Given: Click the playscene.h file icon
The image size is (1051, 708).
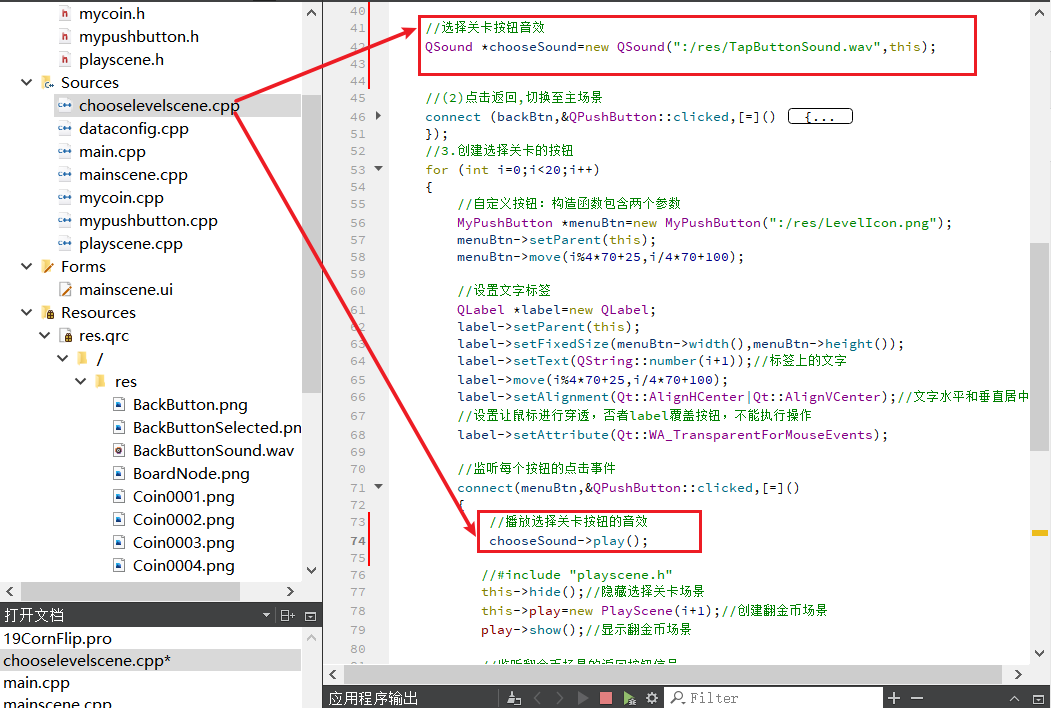Looking at the screenshot, I should tap(65, 60).
